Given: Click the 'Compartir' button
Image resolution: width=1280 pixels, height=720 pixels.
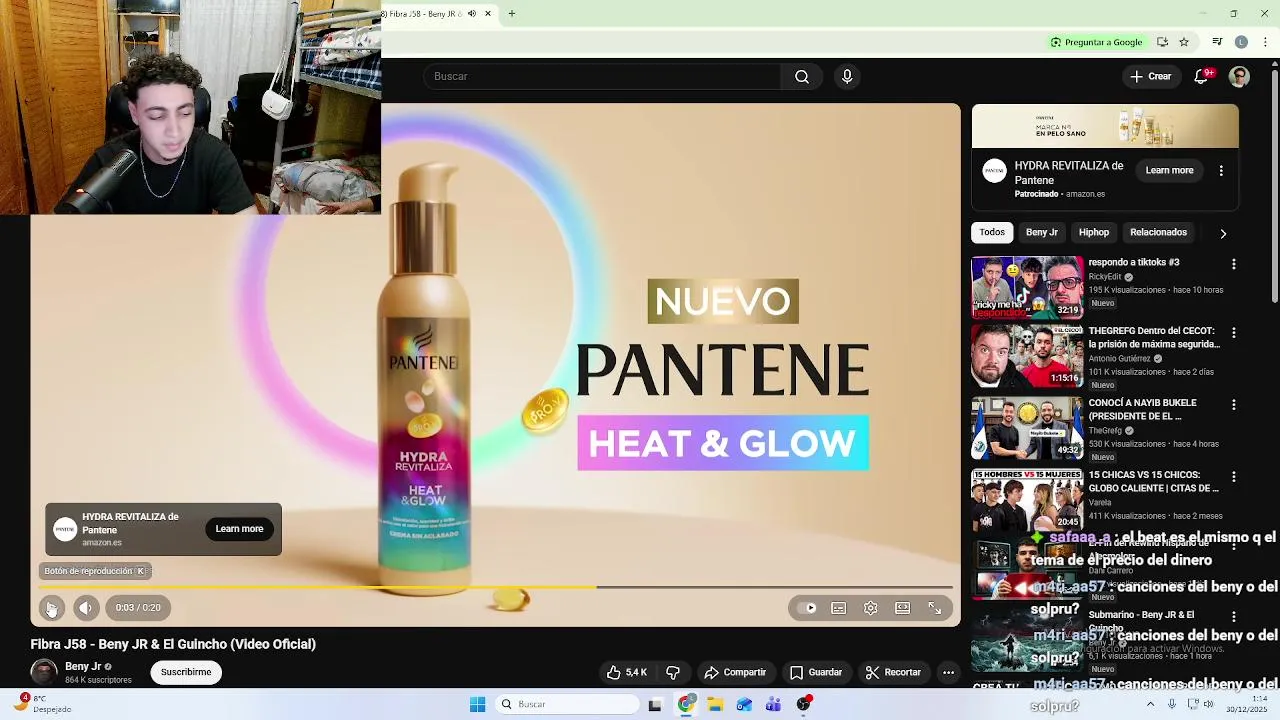Looking at the screenshot, I should point(735,673).
